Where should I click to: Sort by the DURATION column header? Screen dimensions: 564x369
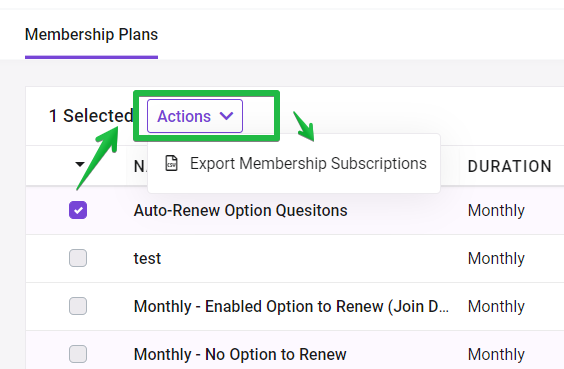click(x=510, y=167)
